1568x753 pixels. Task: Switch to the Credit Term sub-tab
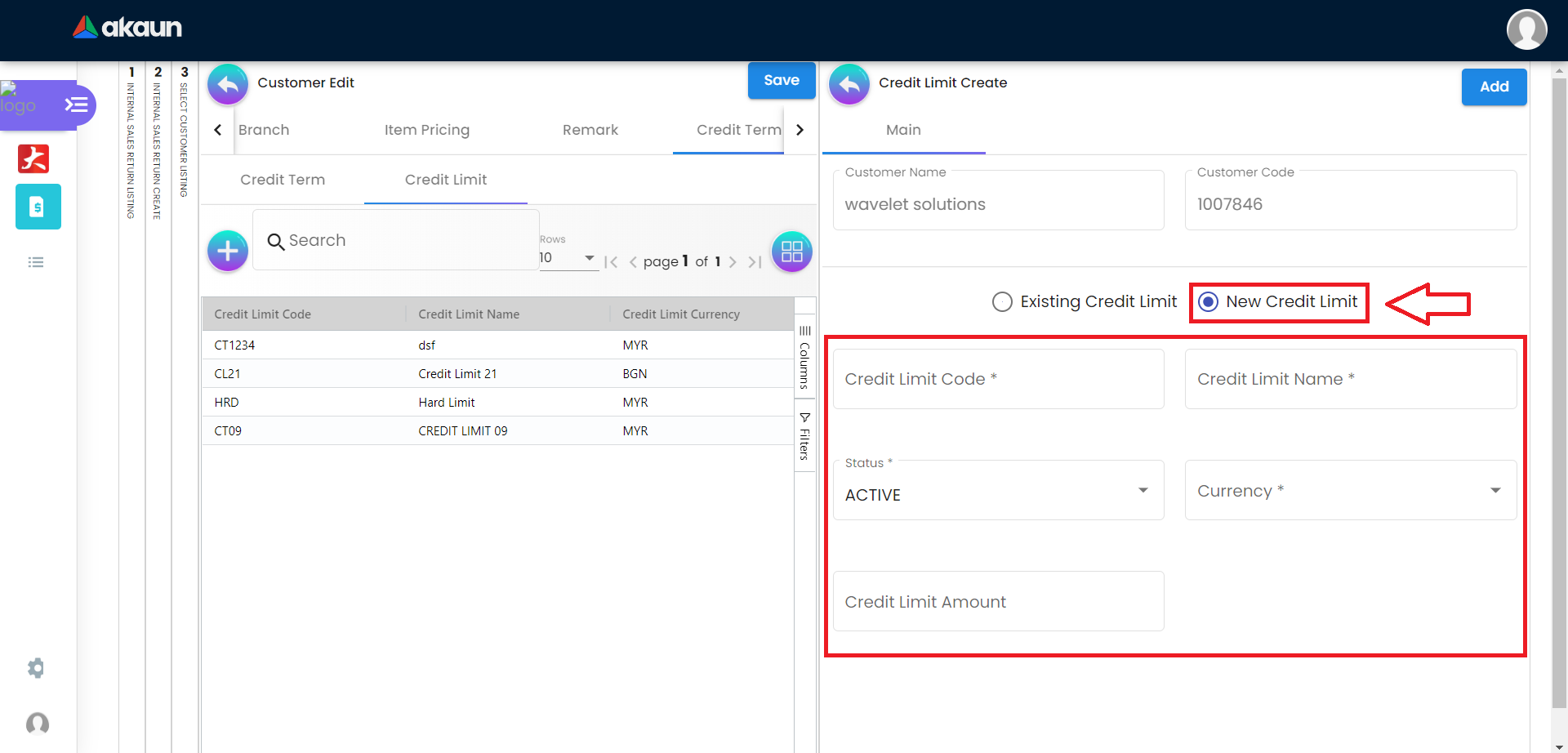coord(283,180)
